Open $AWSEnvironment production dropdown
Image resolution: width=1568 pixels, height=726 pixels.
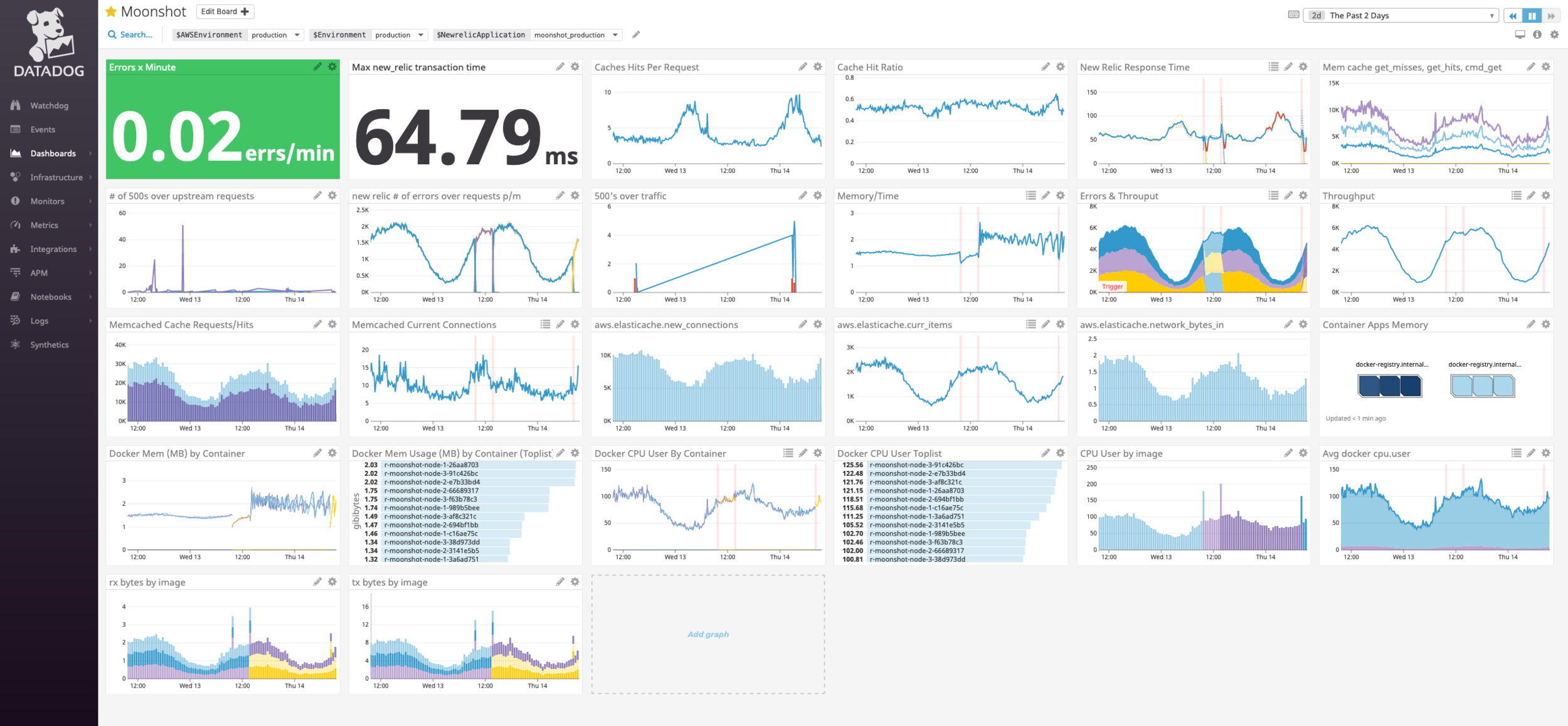click(x=275, y=35)
